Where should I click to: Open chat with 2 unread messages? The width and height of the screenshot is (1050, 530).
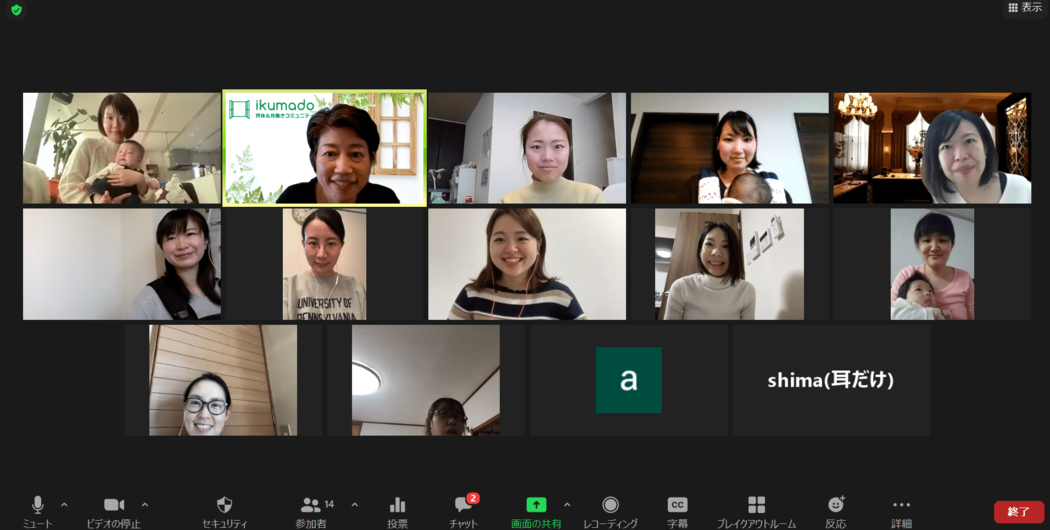tap(463, 506)
